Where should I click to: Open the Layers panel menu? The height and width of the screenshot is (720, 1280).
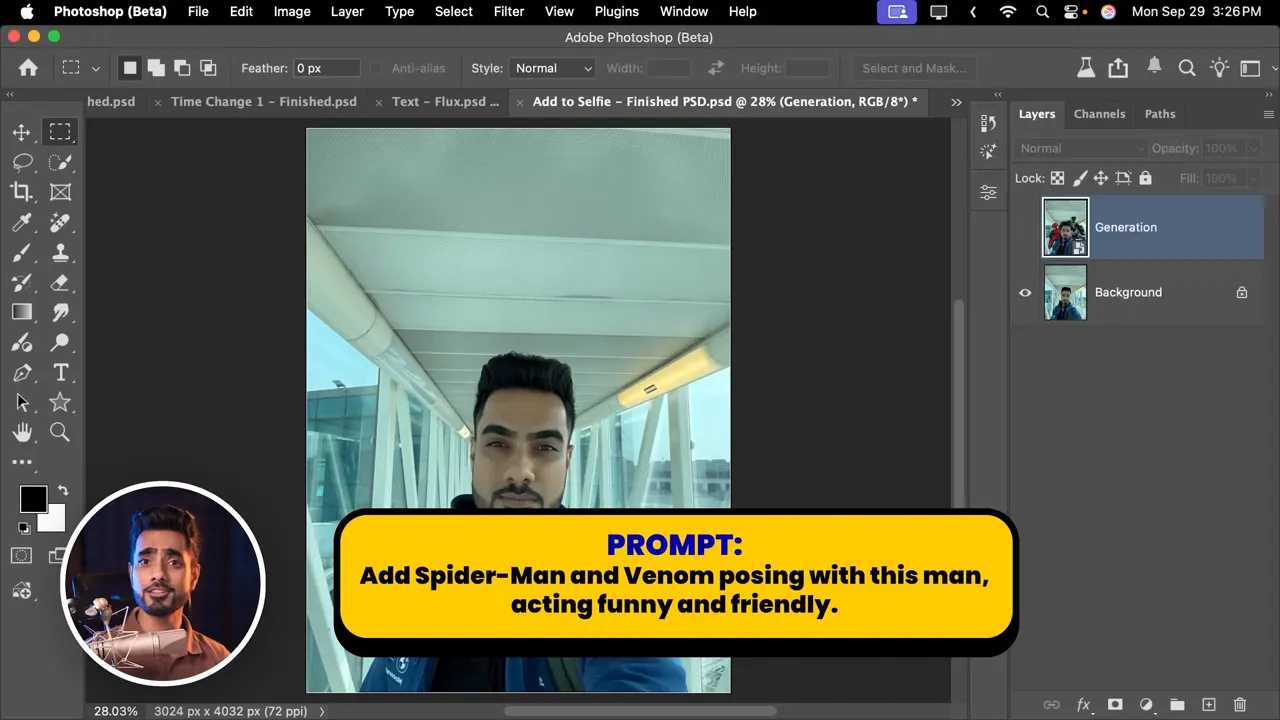(1269, 114)
